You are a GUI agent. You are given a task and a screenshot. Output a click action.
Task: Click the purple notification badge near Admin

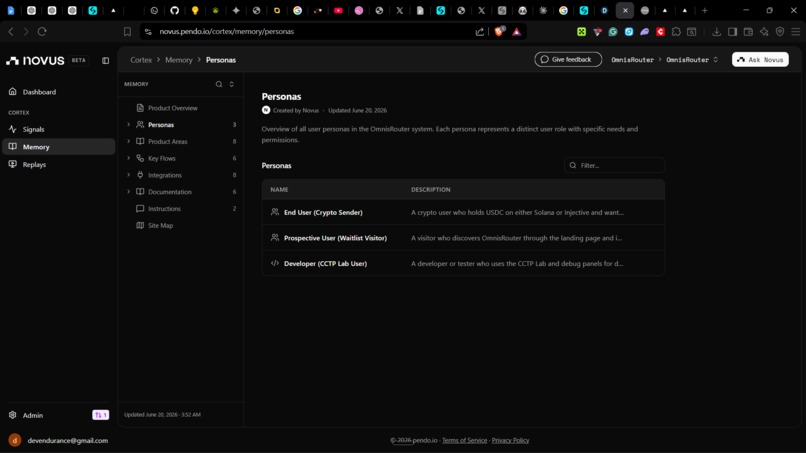101,415
